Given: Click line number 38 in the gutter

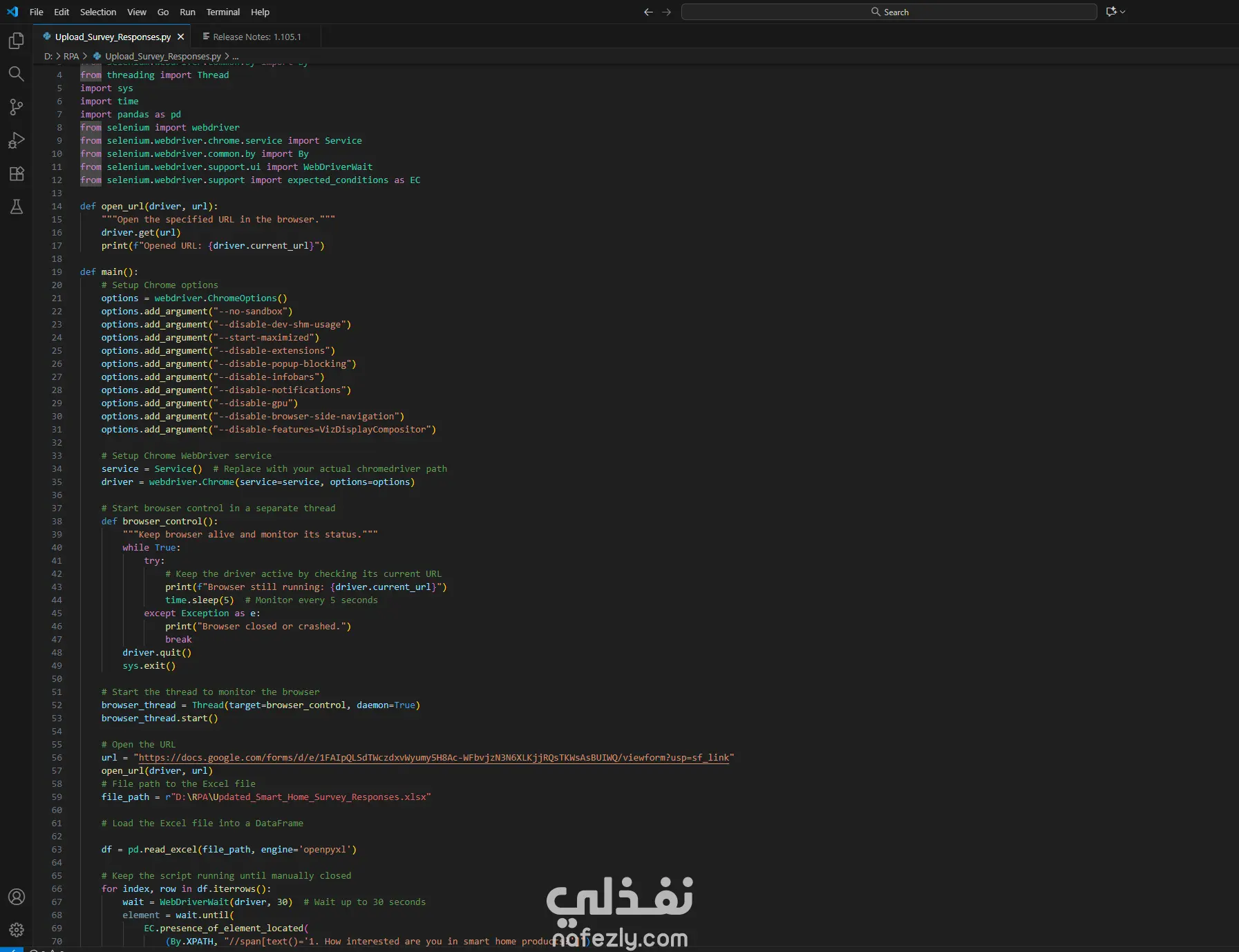Looking at the screenshot, I should tap(57, 521).
